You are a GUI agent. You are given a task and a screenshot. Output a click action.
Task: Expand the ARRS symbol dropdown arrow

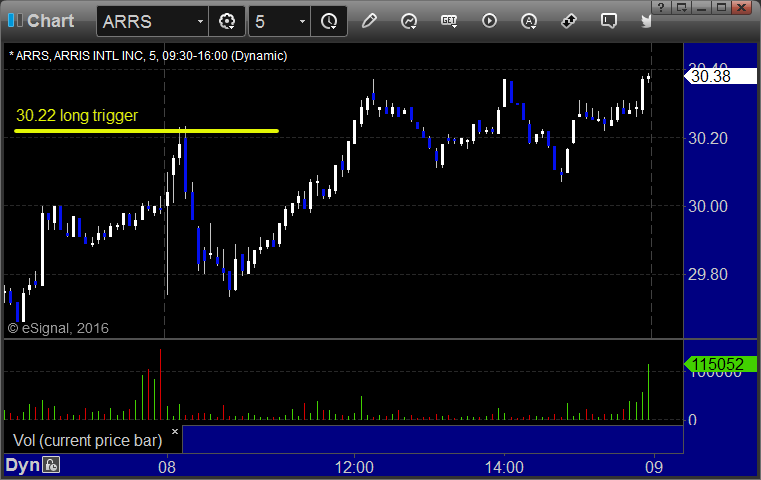pos(200,21)
